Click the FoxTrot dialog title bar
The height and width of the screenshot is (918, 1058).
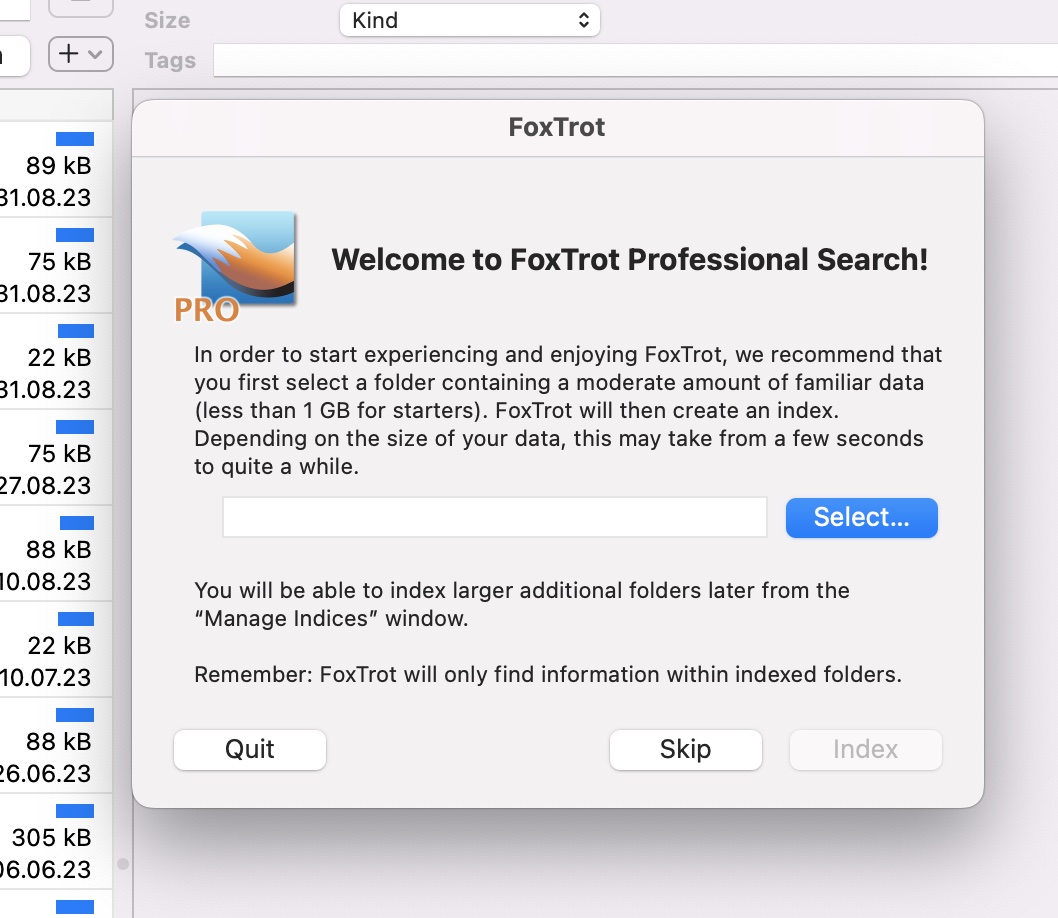click(557, 128)
